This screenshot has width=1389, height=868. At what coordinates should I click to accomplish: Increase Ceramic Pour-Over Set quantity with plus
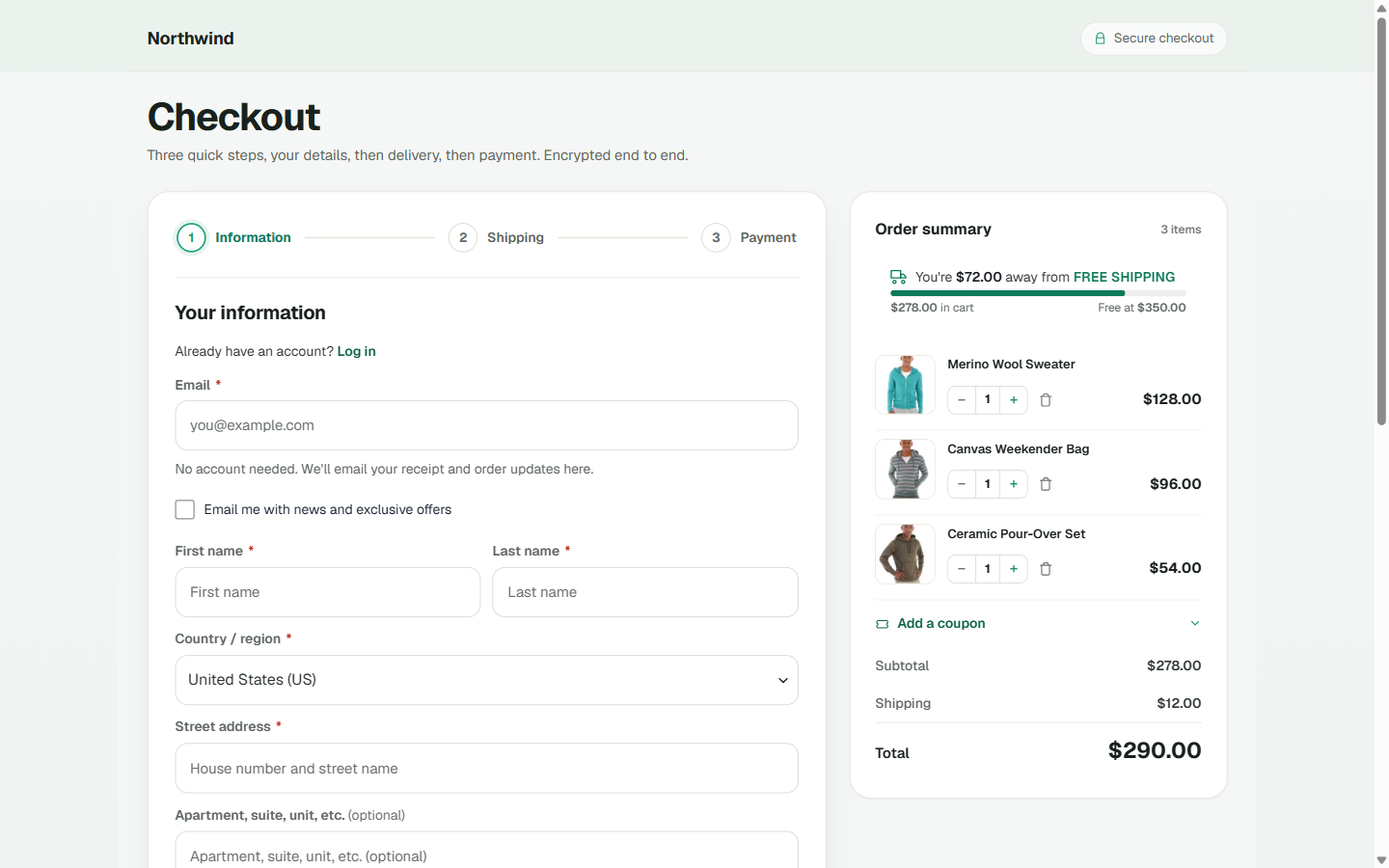[1014, 569]
